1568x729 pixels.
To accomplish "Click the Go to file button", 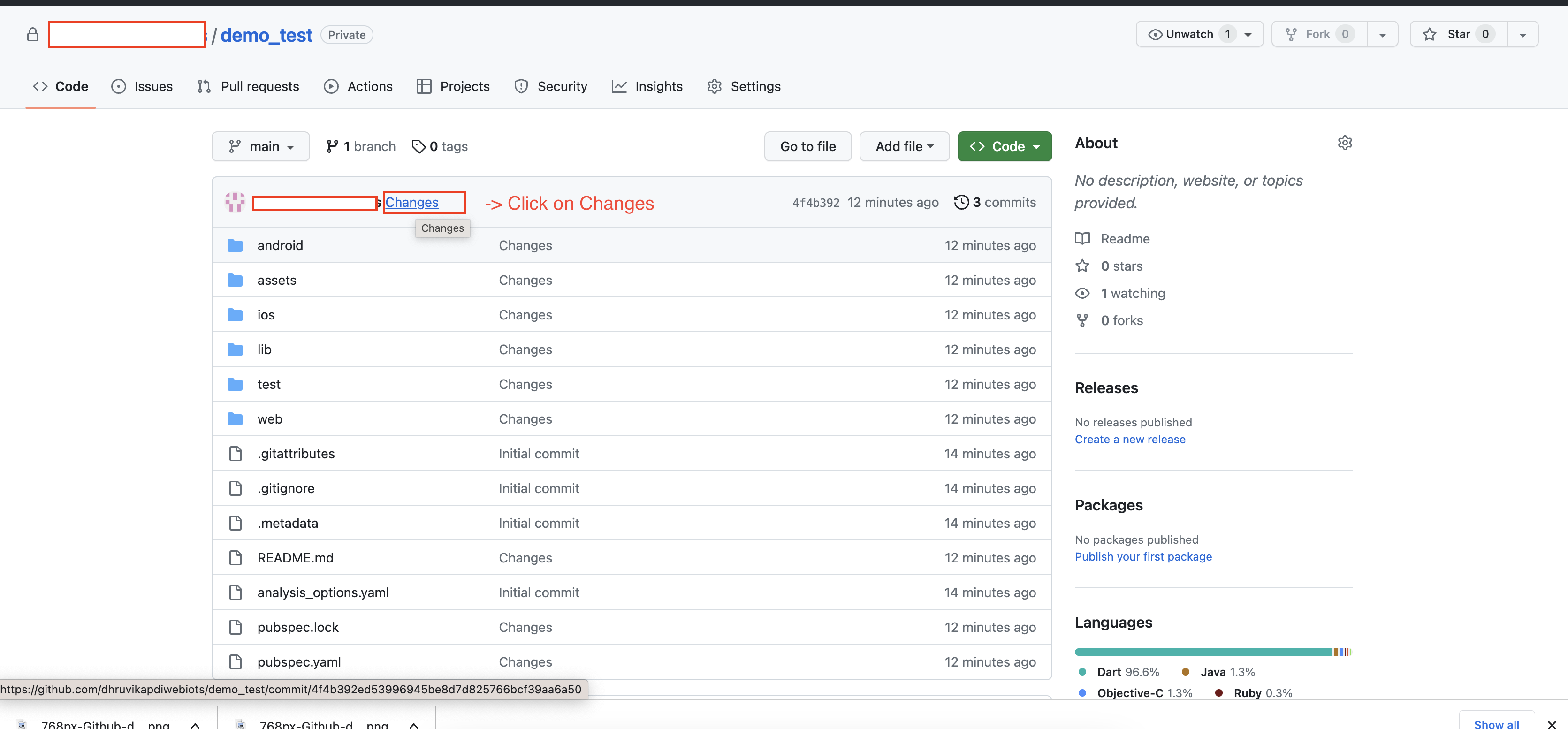I will tap(807, 146).
